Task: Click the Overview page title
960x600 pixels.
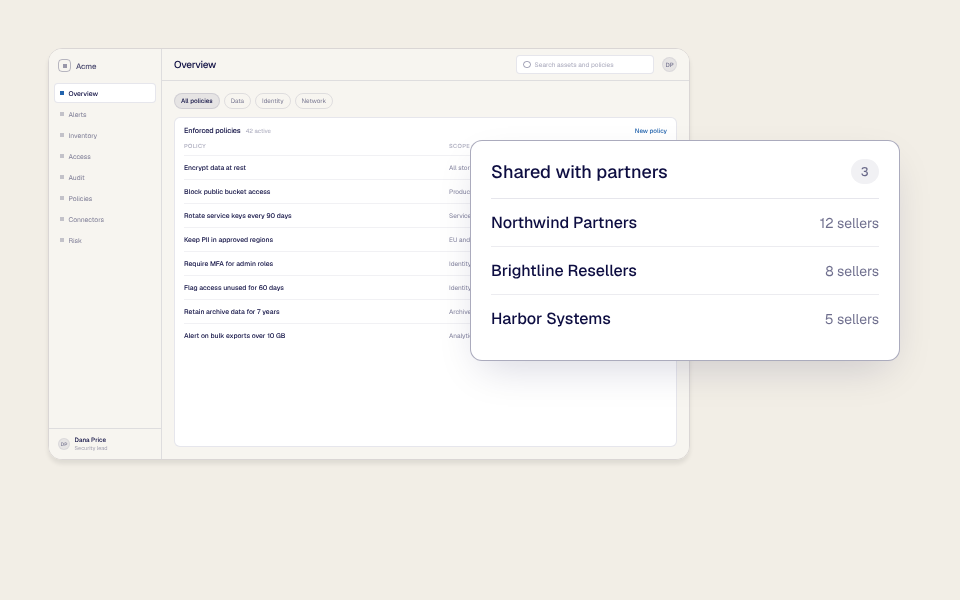Action: pos(195,64)
